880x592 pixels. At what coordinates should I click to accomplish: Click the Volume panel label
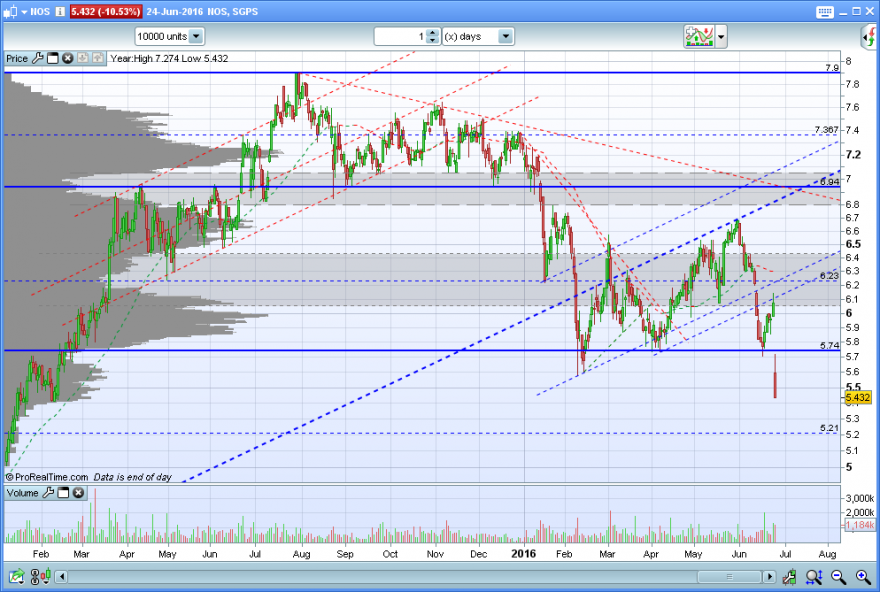pyautogui.click(x=22, y=493)
